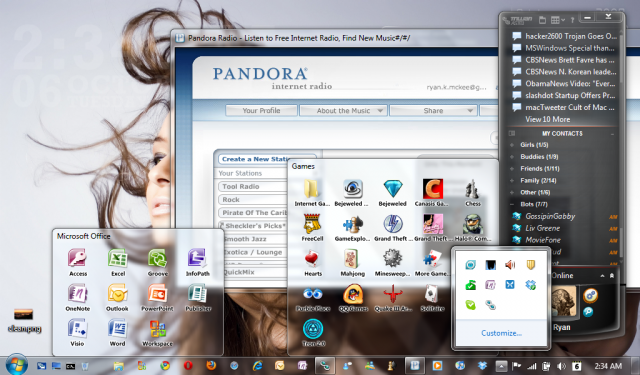Screen dimensions: 640x375
Task: Launch Excel from Microsoft Office flyout
Action: point(118,262)
